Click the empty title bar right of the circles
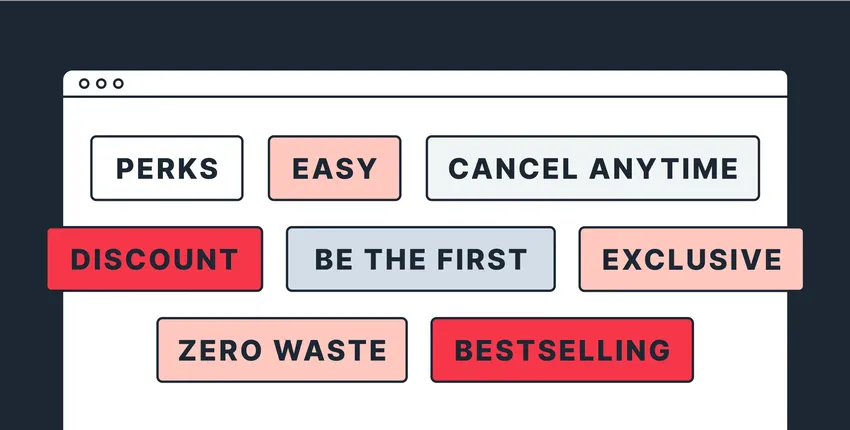 450,84
